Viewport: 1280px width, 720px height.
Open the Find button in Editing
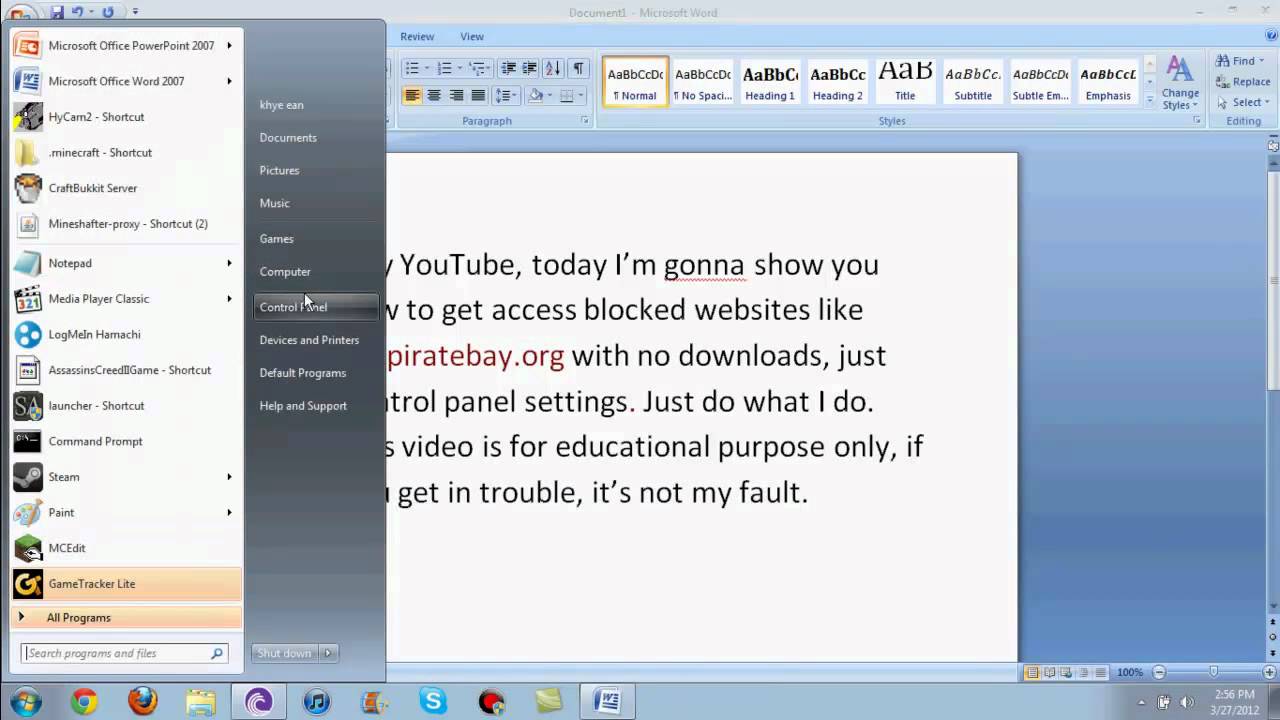[1241, 61]
